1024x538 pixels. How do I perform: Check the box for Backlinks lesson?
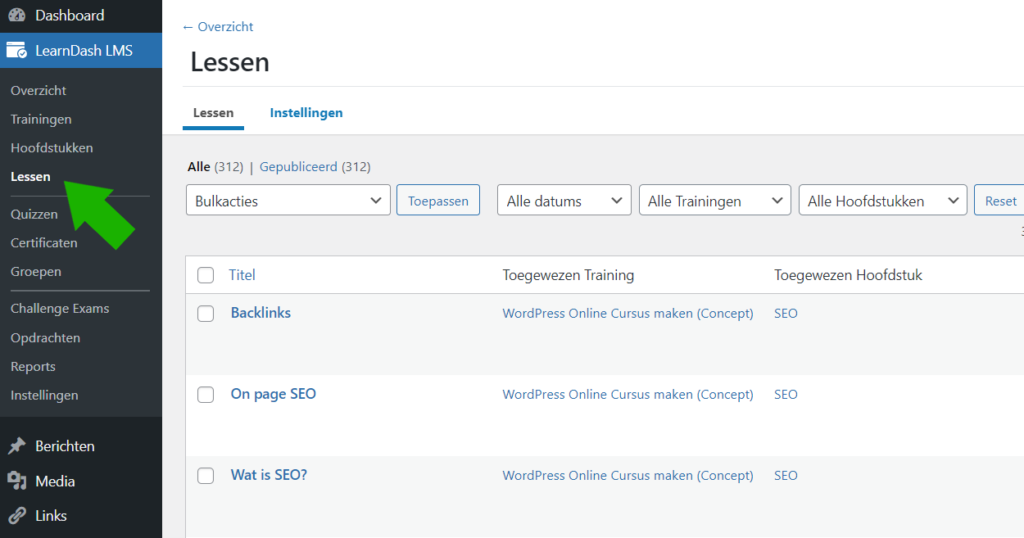click(x=206, y=313)
